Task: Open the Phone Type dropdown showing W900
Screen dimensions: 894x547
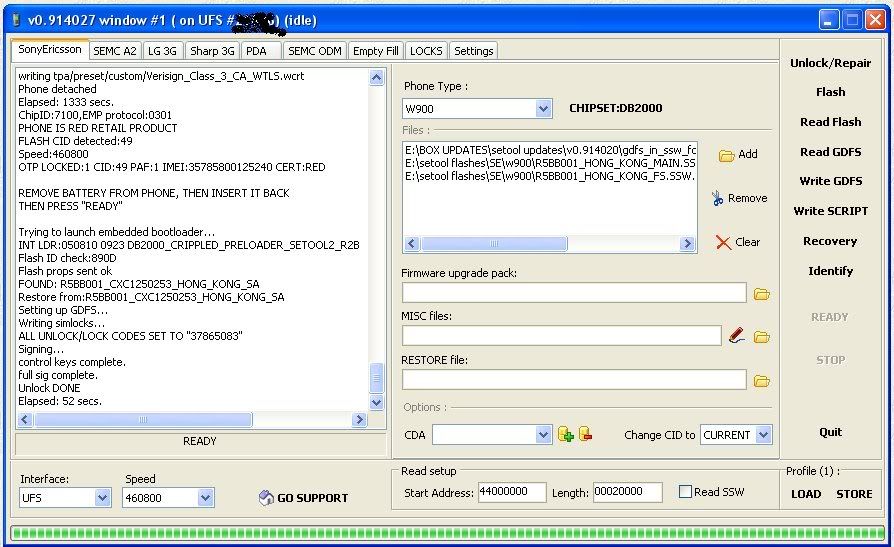Action: 543,108
